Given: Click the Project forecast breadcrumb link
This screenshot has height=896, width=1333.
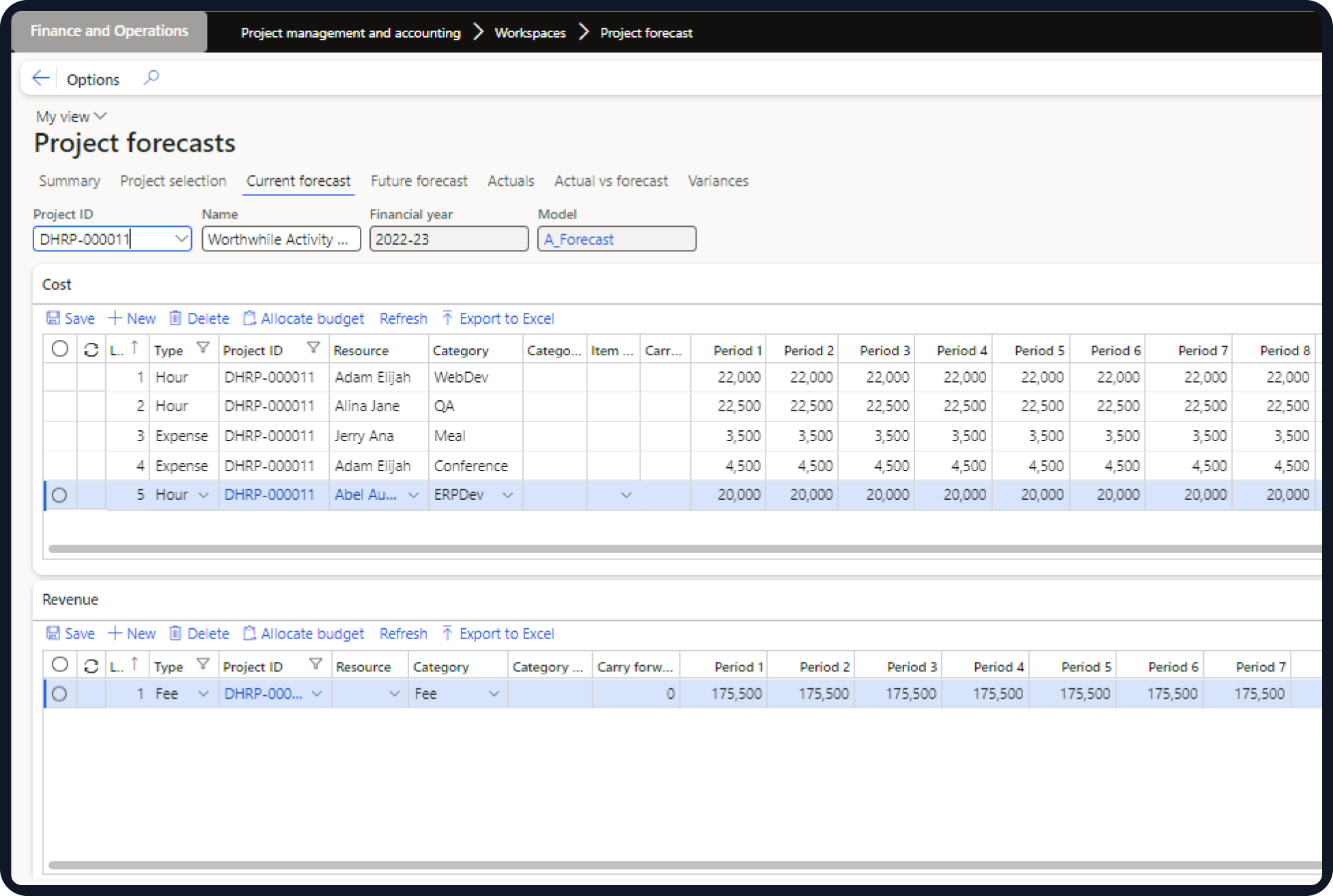Looking at the screenshot, I should point(645,32).
